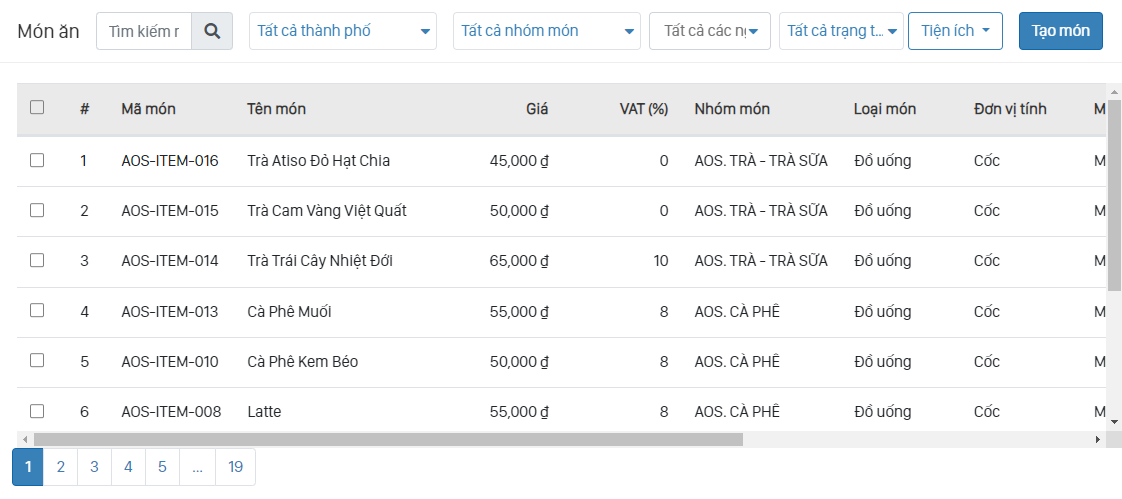
Task: Select checkbox for Trà Atiso Đỏ Hạt Chia
Action: (x=37, y=160)
